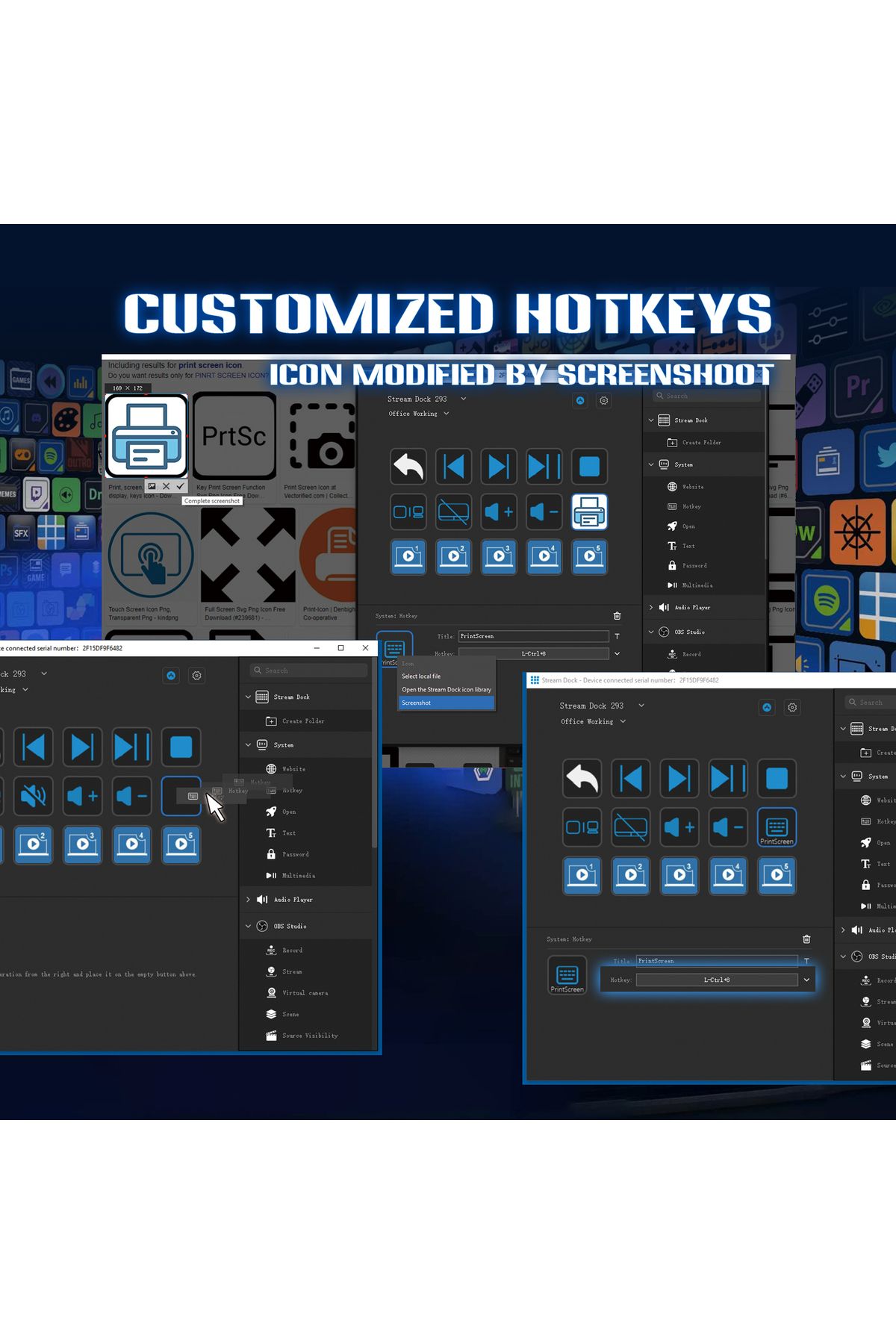Click the blue up-arrow icon in the drag-cursor window
The width and height of the screenshot is (896, 1344).
[171, 675]
